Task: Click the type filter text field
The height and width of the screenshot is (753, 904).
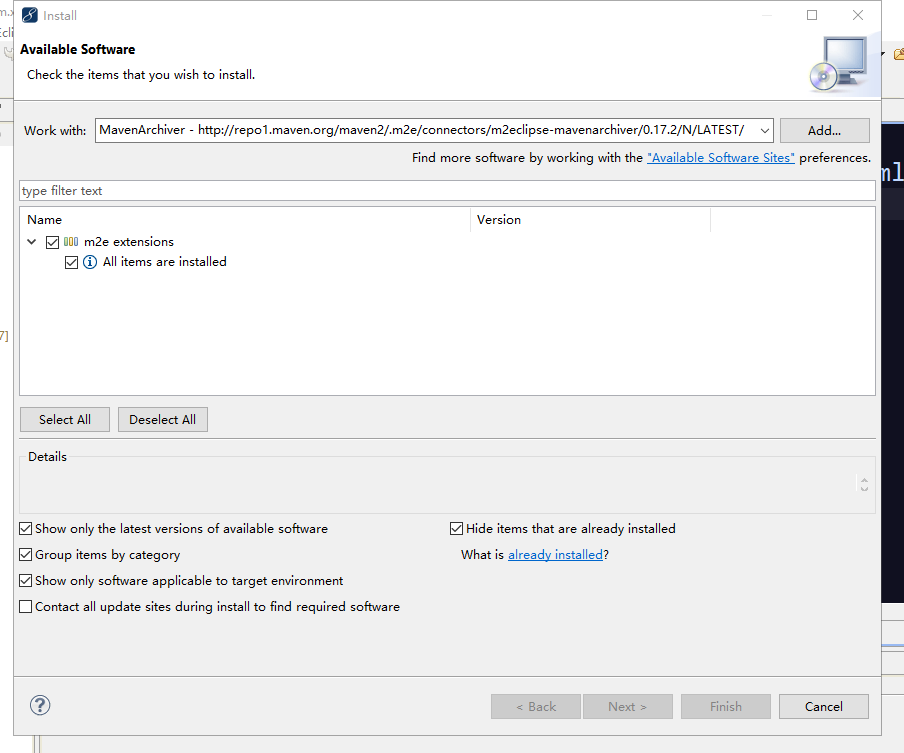Action: coord(447,191)
